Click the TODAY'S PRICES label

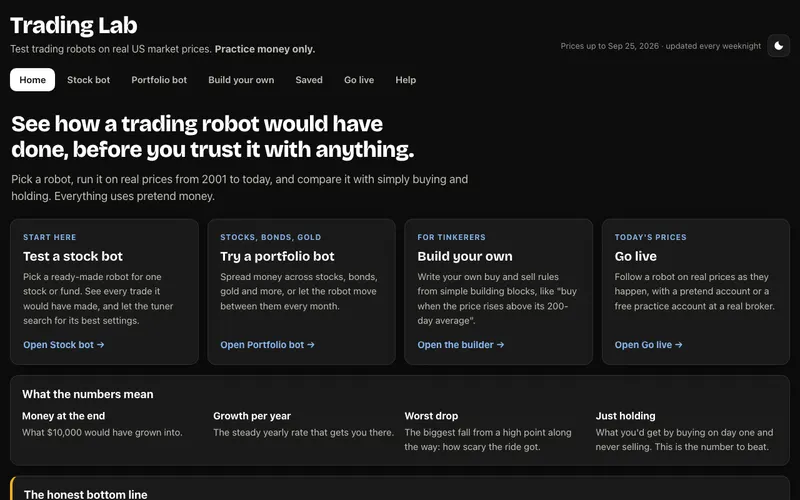pyautogui.click(x=651, y=237)
